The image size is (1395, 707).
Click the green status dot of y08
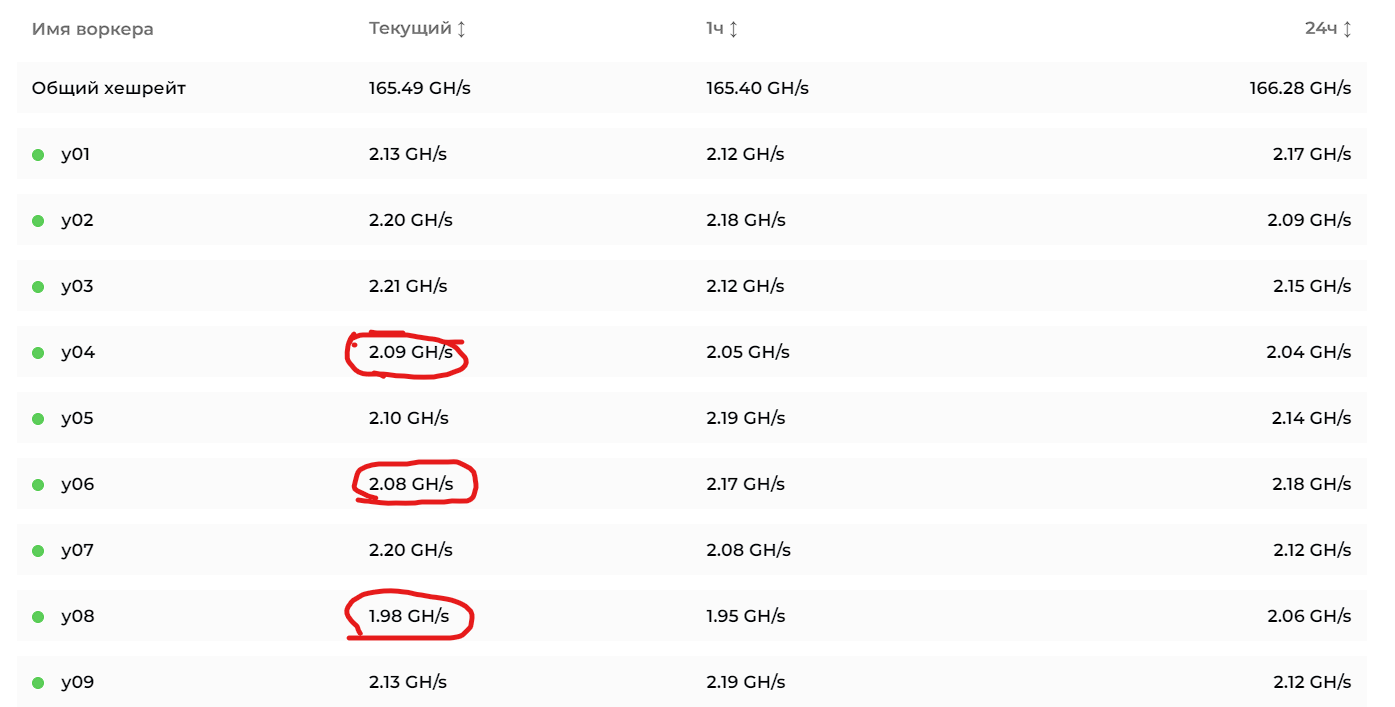pos(38,617)
